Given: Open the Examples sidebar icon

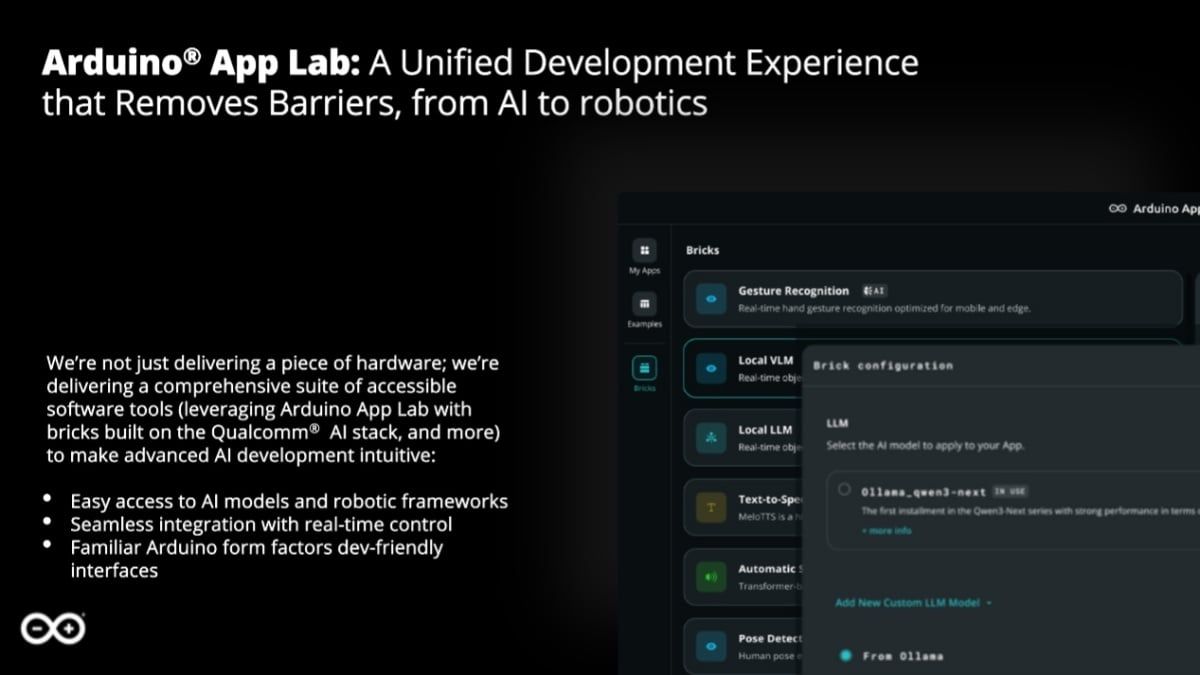Looking at the screenshot, I should (644, 303).
